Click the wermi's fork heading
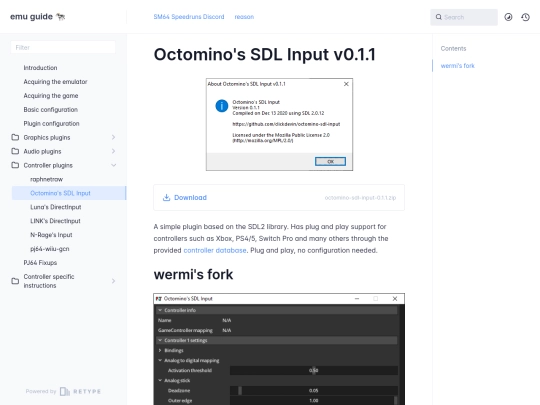Screen dimensions: 540x405 point(193,274)
